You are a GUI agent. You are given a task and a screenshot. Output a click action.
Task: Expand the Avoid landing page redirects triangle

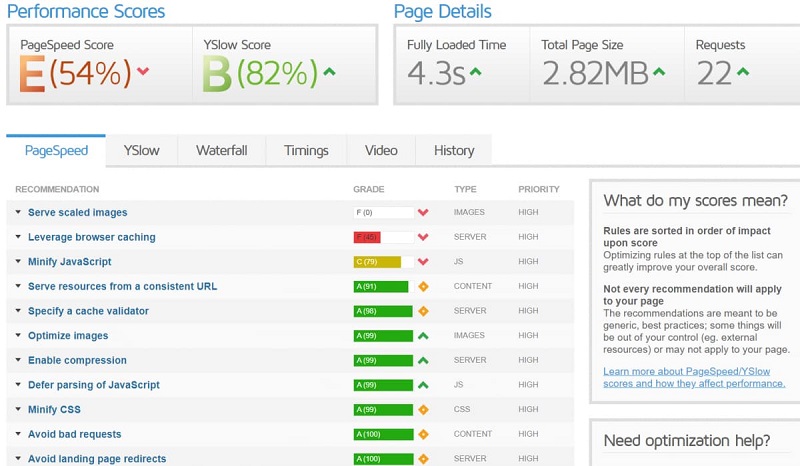(18, 458)
